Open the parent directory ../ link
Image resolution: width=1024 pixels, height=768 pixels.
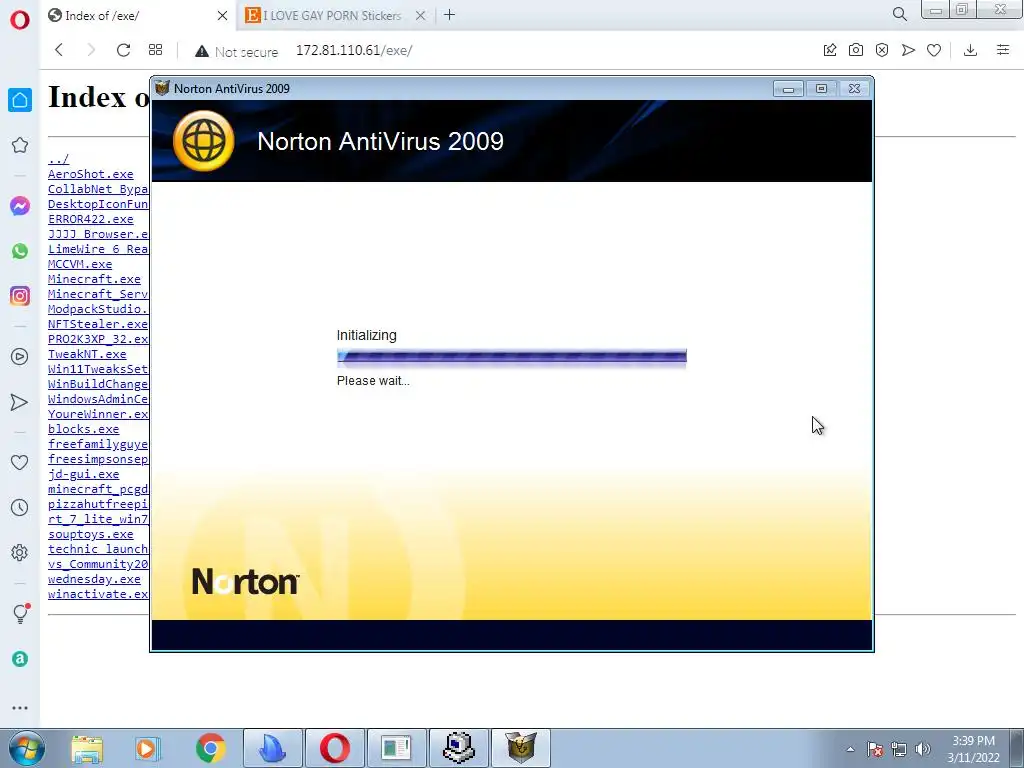[x=58, y=159]
